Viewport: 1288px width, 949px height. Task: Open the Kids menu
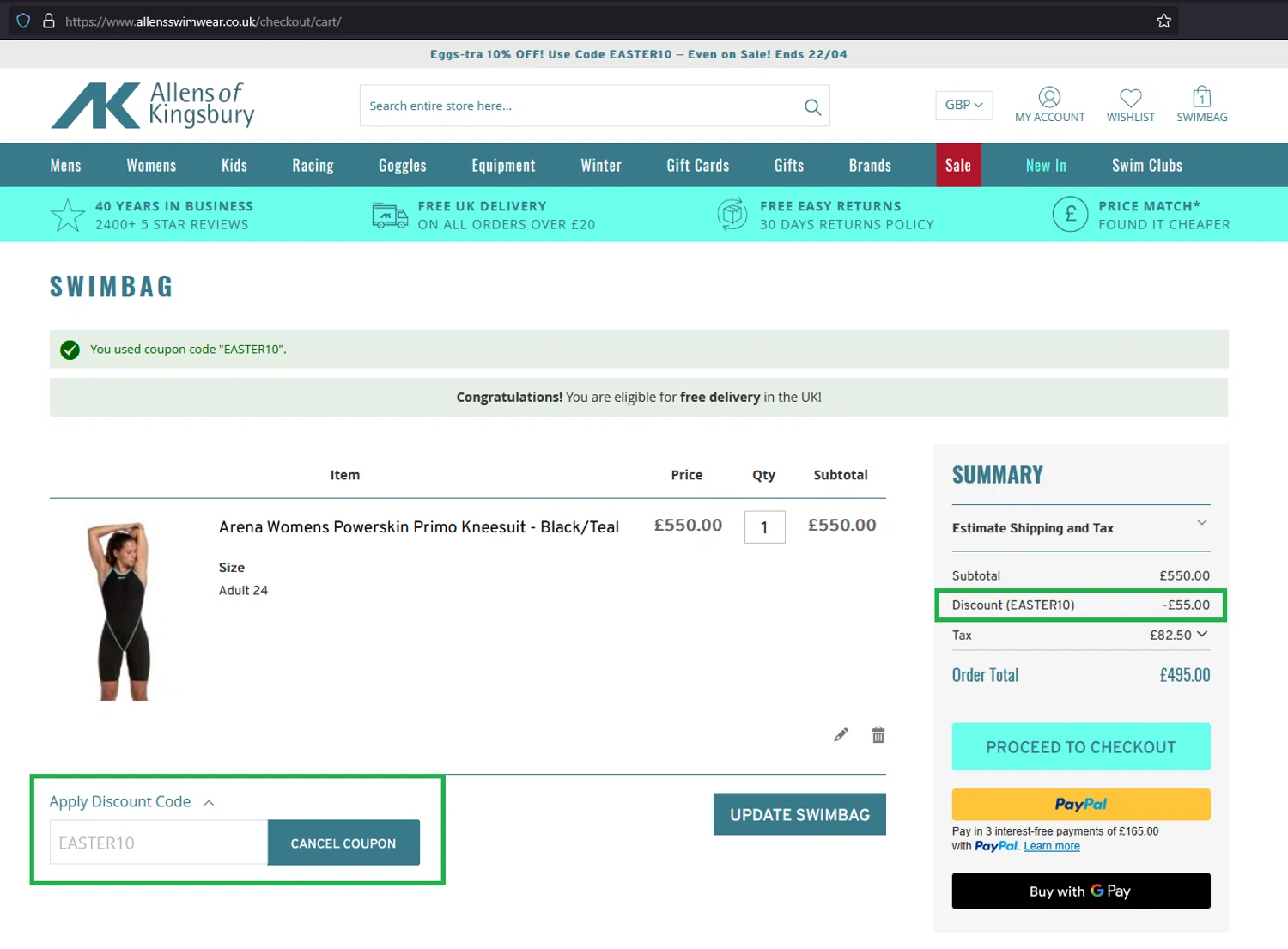coord(234,165)
